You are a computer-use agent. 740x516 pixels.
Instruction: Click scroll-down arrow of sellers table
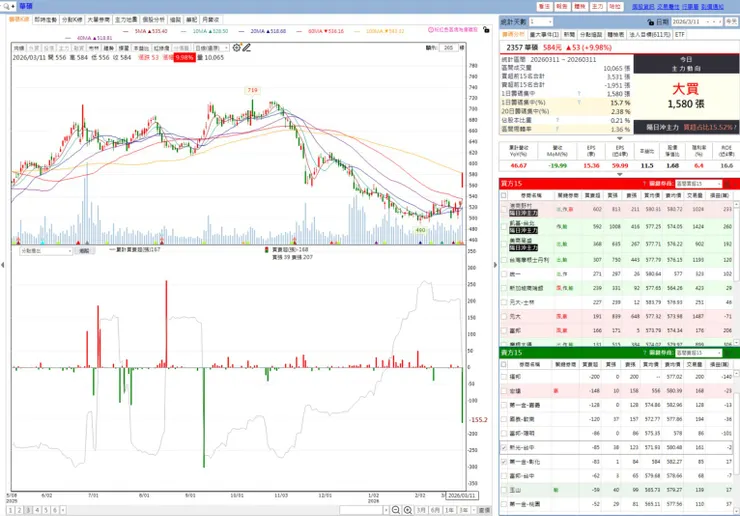736,511
